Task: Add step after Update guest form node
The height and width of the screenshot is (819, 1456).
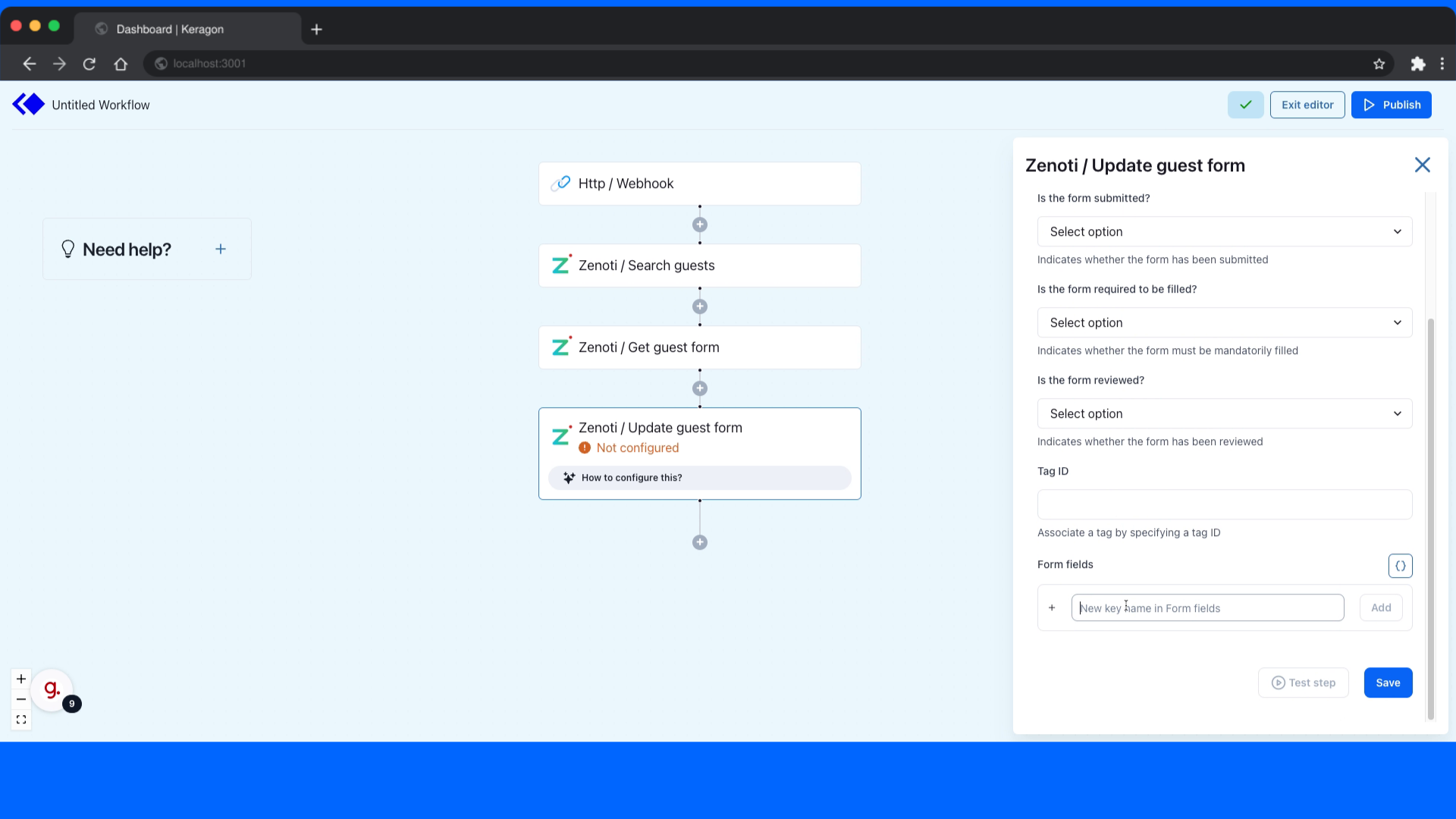Action: pyautogui.click(x=700, y=542)
